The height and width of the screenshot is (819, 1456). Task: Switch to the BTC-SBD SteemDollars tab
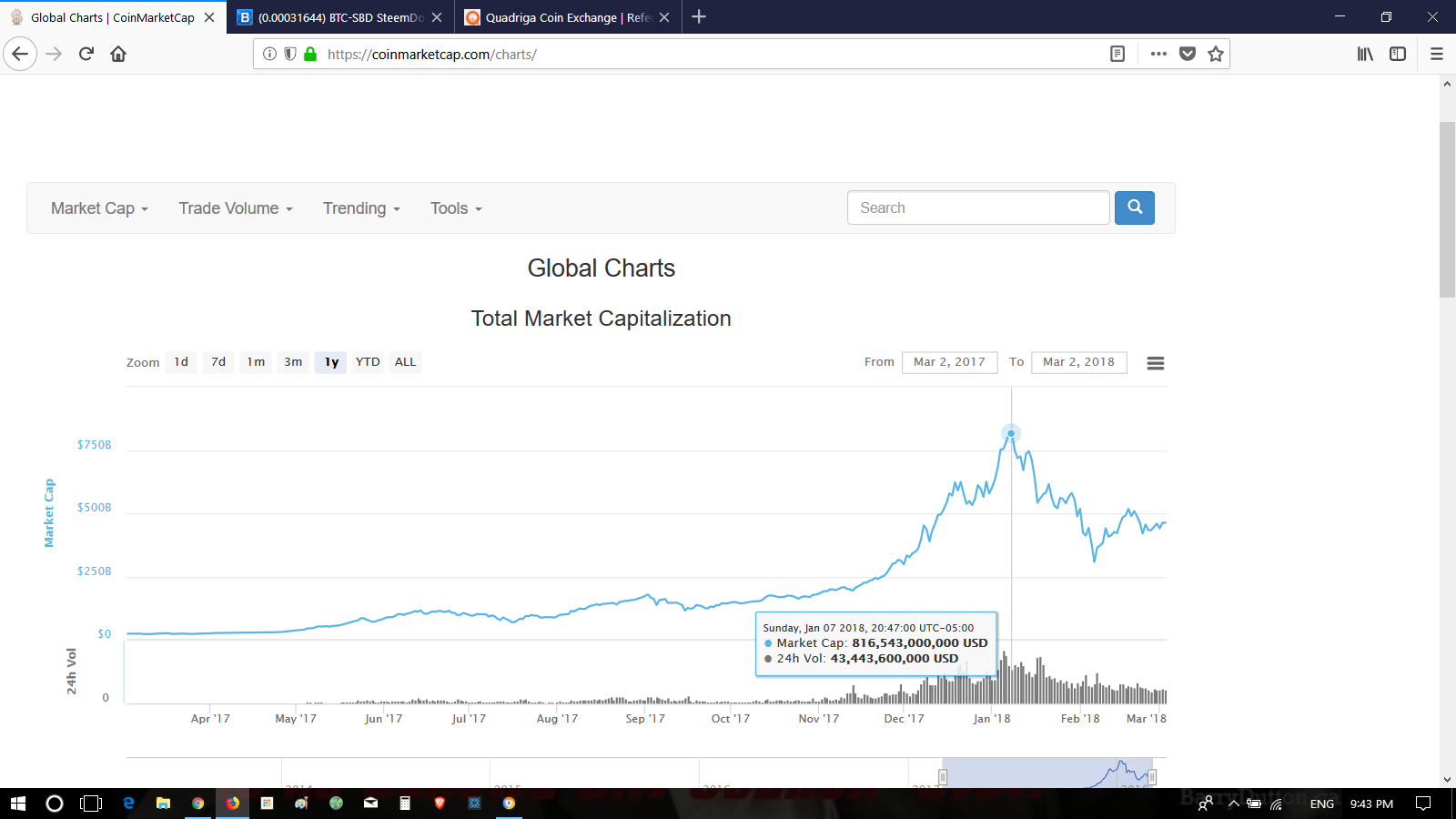tap(334, 17)
